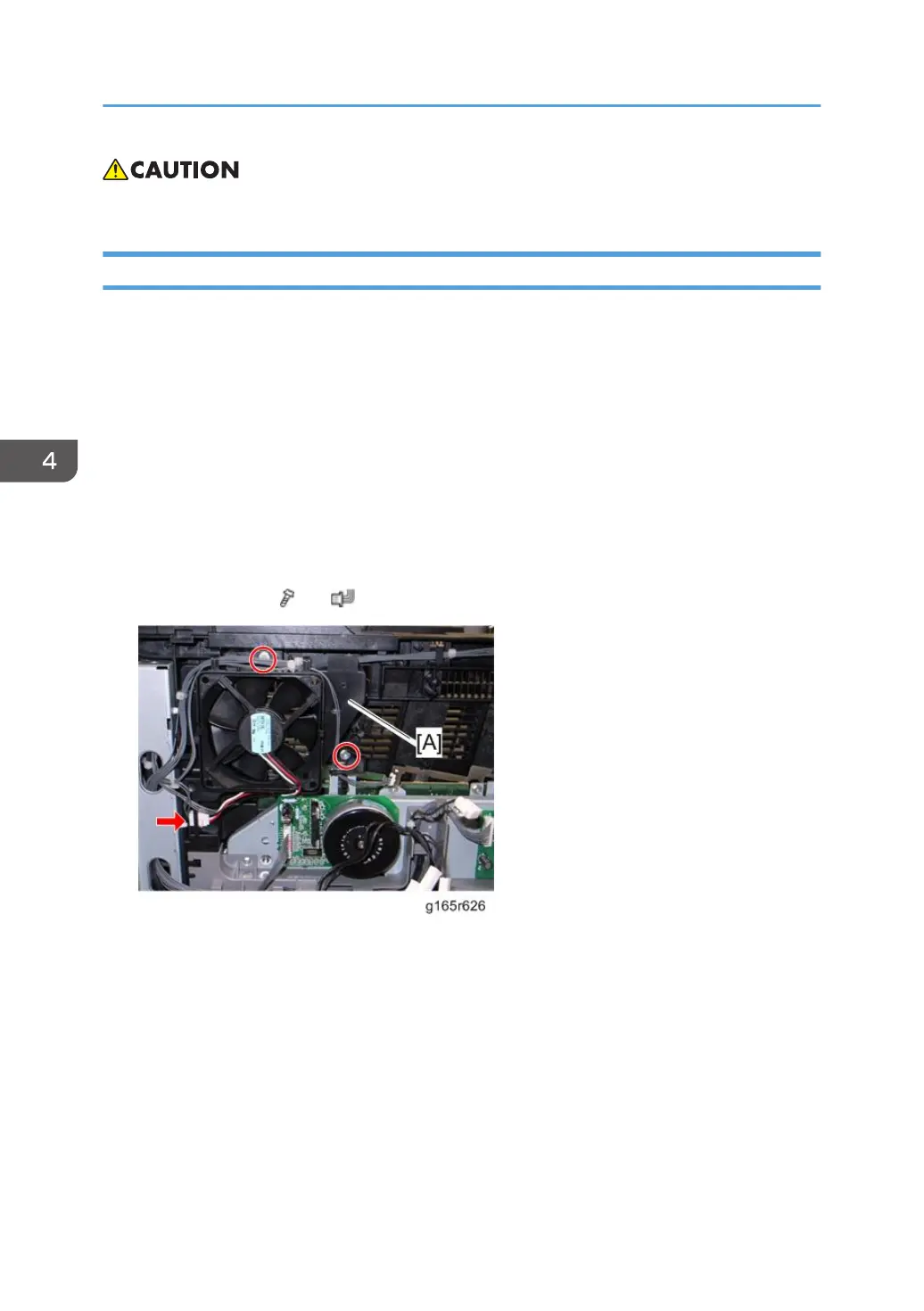Click the CAUTION warning triangle icon
The image size is (924, 1311).
115,169
